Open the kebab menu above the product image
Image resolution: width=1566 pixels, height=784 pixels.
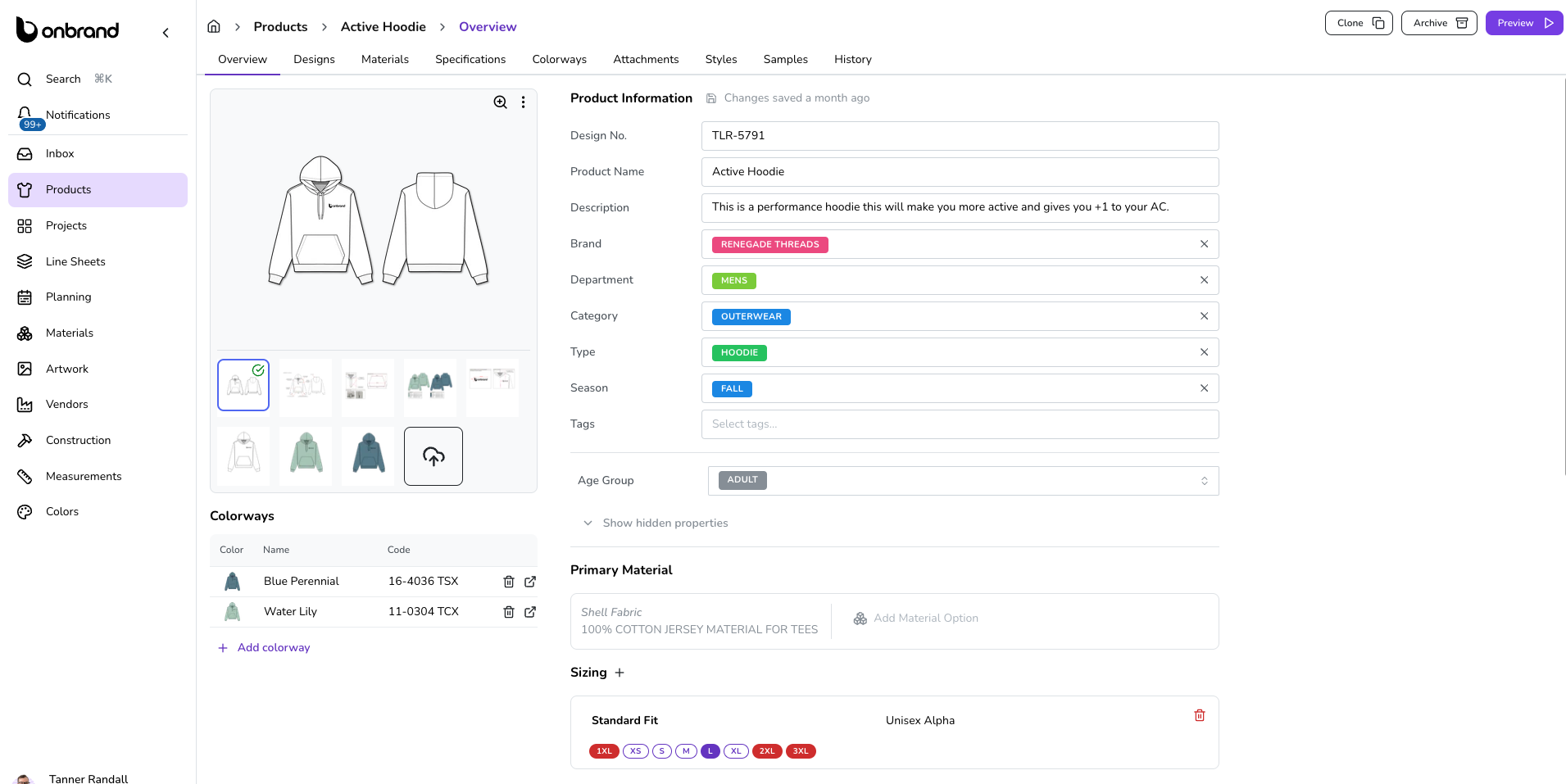524,102
